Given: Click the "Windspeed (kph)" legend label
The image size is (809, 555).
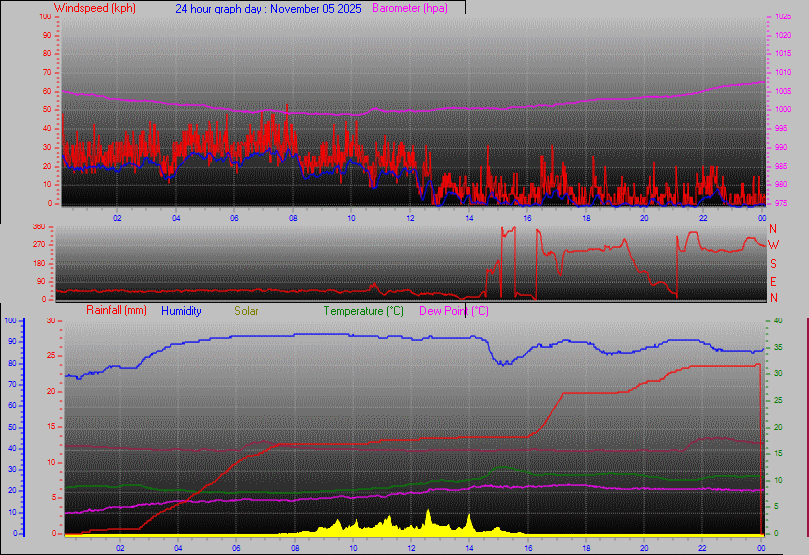Looking at the screenshot, I should click(x=94, y=8).
